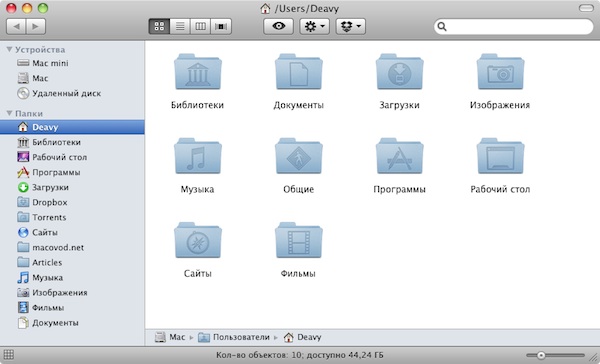Viewport: 600px width, 364px height.
Task: Select the Библиотеки folder icon
Action: [197, 72]
